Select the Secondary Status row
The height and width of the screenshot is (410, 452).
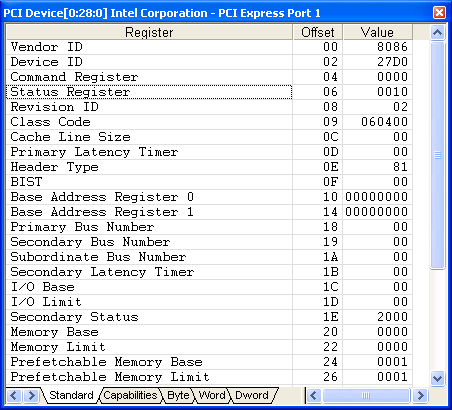click(209, 317)
